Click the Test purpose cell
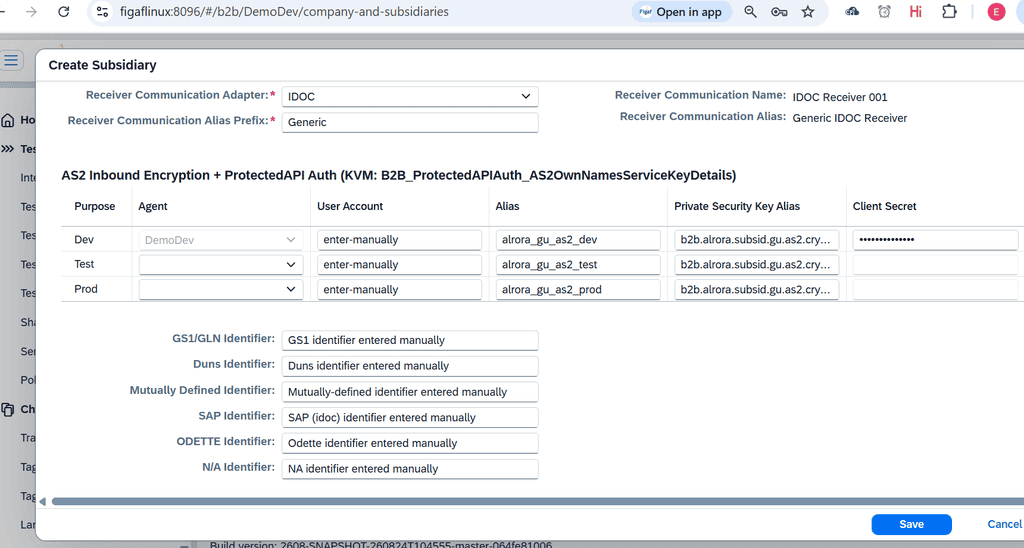The width and height of the screenshot is (1024, 548). (x=84, y=265)
